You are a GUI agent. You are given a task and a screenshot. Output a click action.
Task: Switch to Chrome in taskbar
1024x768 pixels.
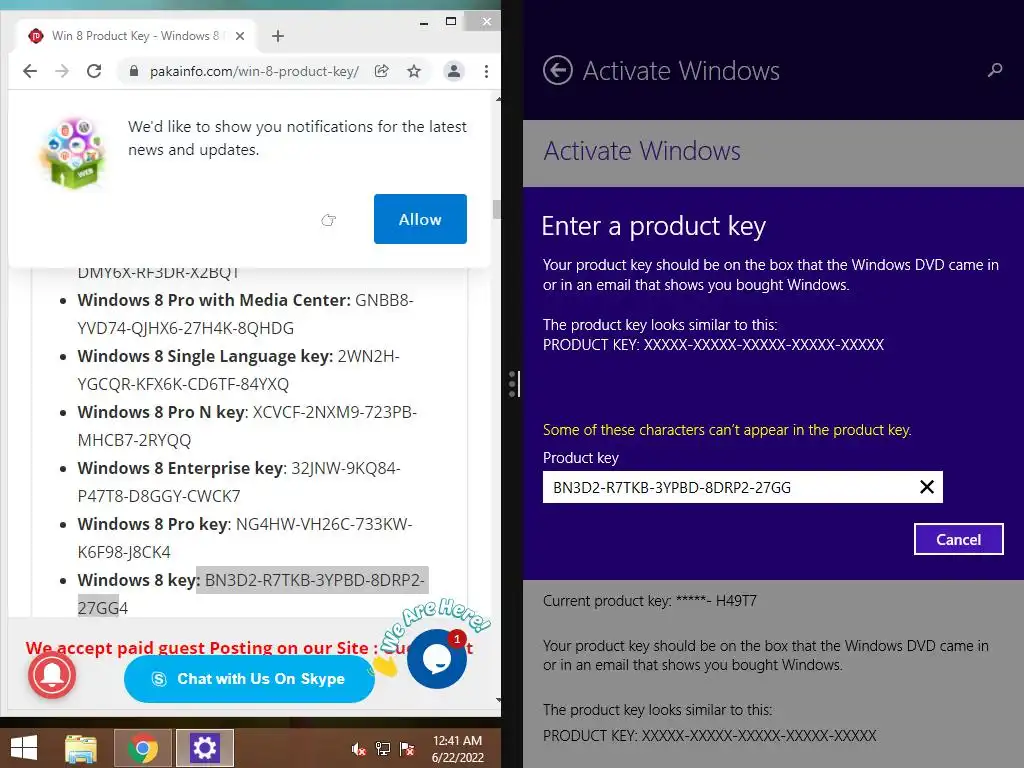click(x=143, y=748)
